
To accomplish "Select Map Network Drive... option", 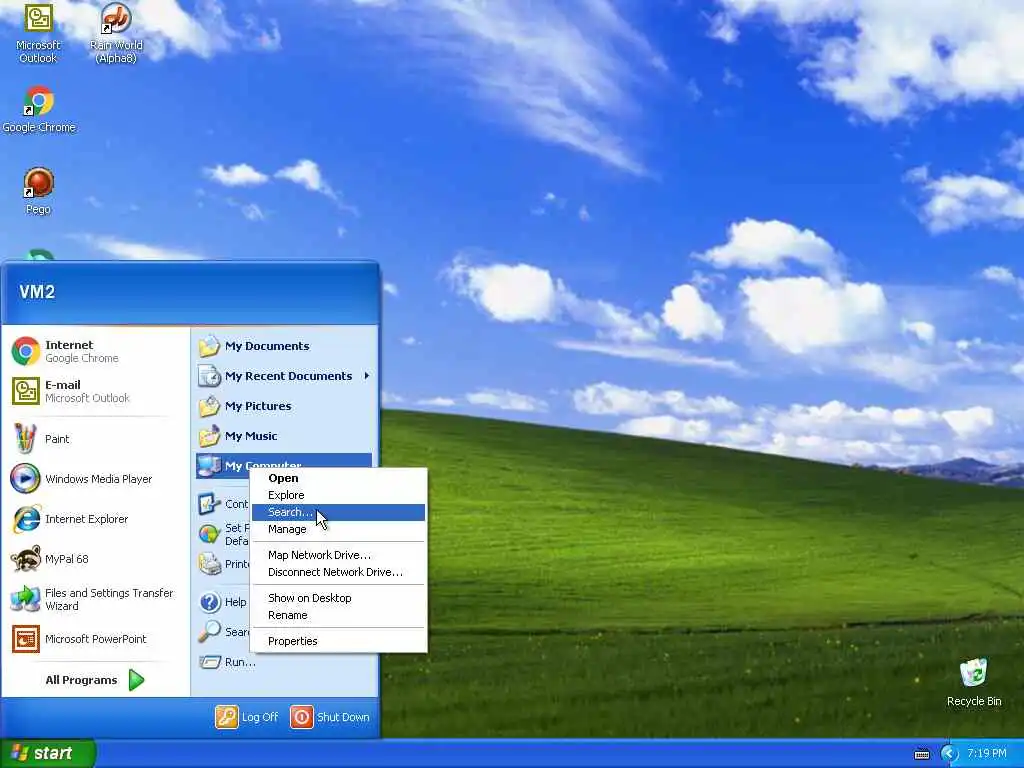I will [x=338, y=555].
